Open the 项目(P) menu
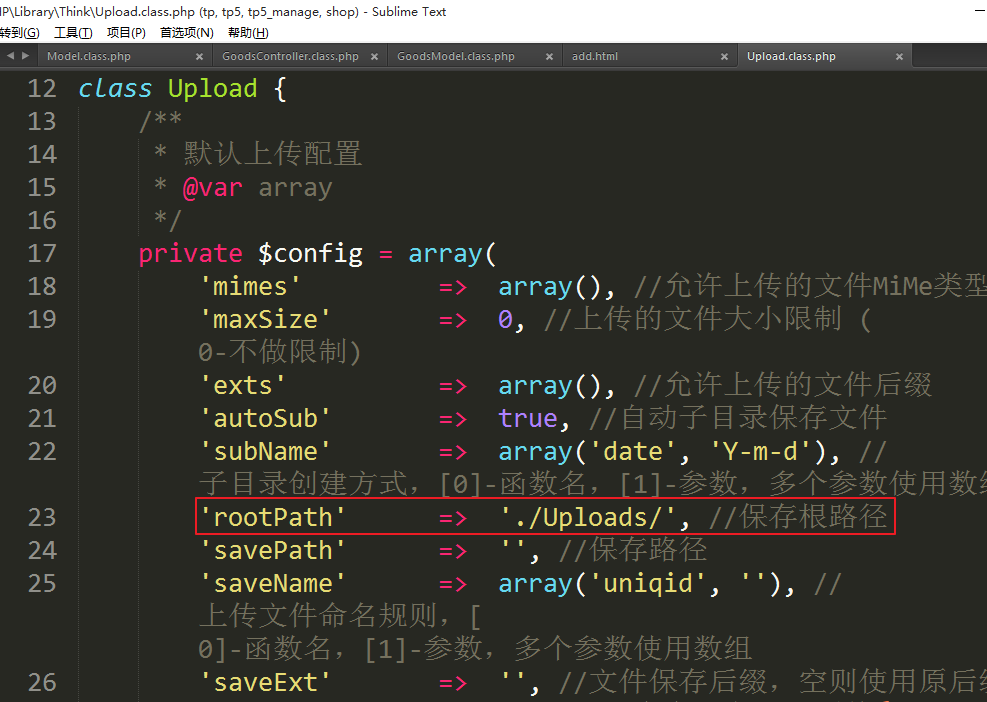The image size is (987, 702). pos(126,33)
